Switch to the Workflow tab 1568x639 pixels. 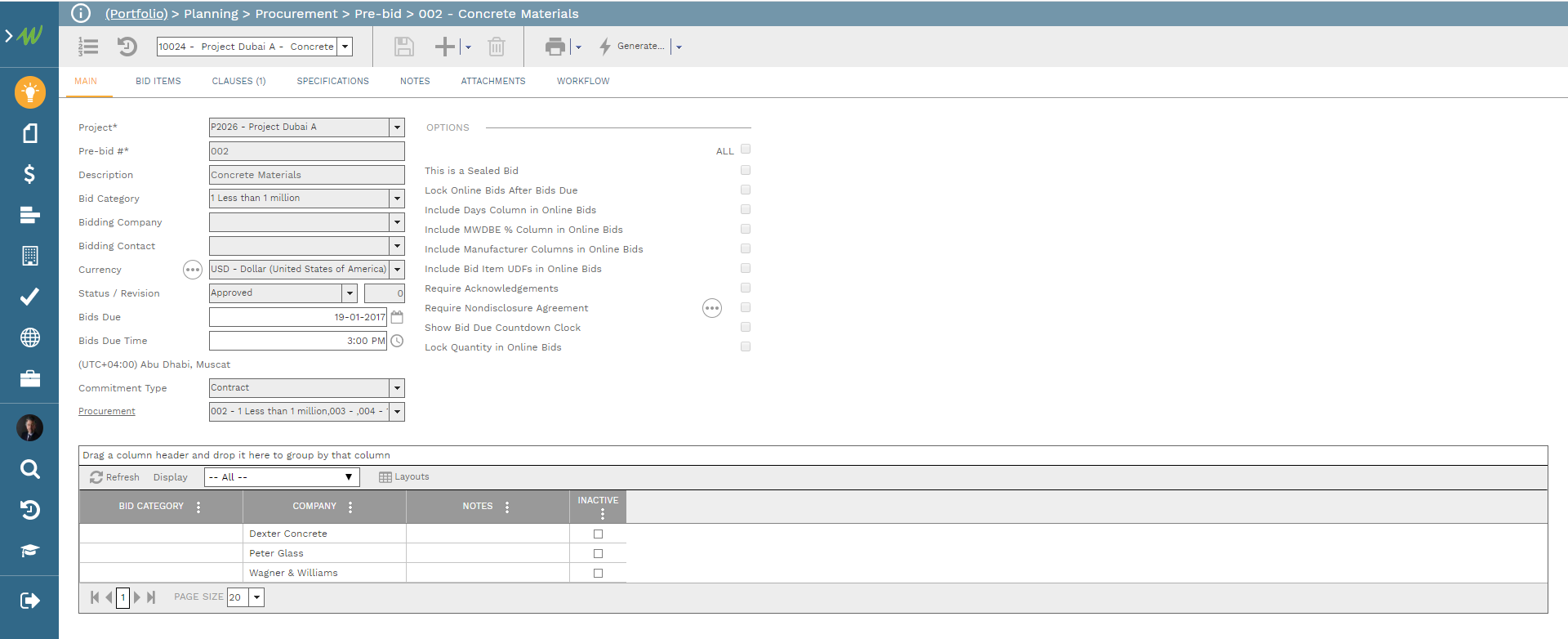pyautogui.click(x=583, y=81)
